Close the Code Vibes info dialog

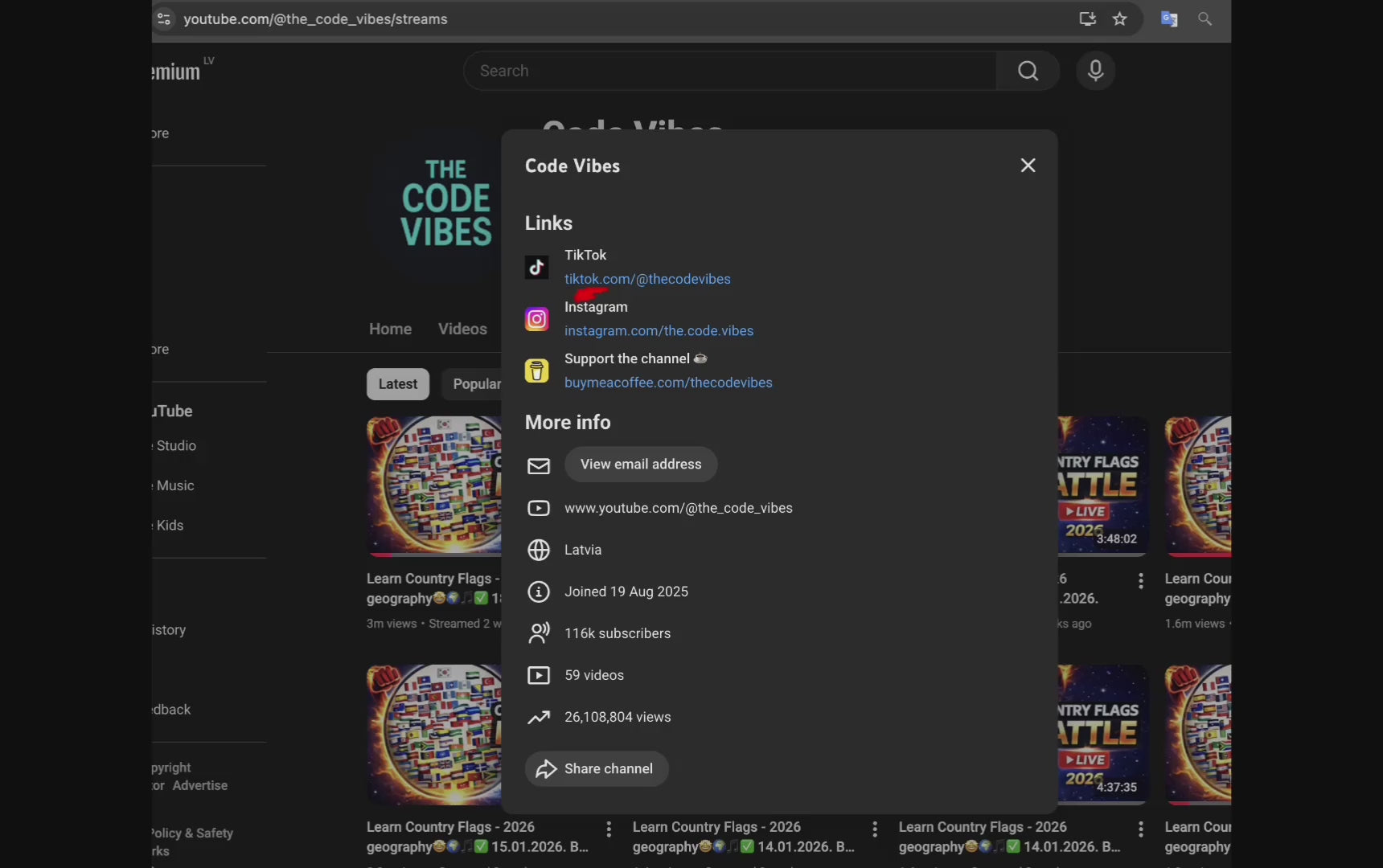tap(1028, 166)
